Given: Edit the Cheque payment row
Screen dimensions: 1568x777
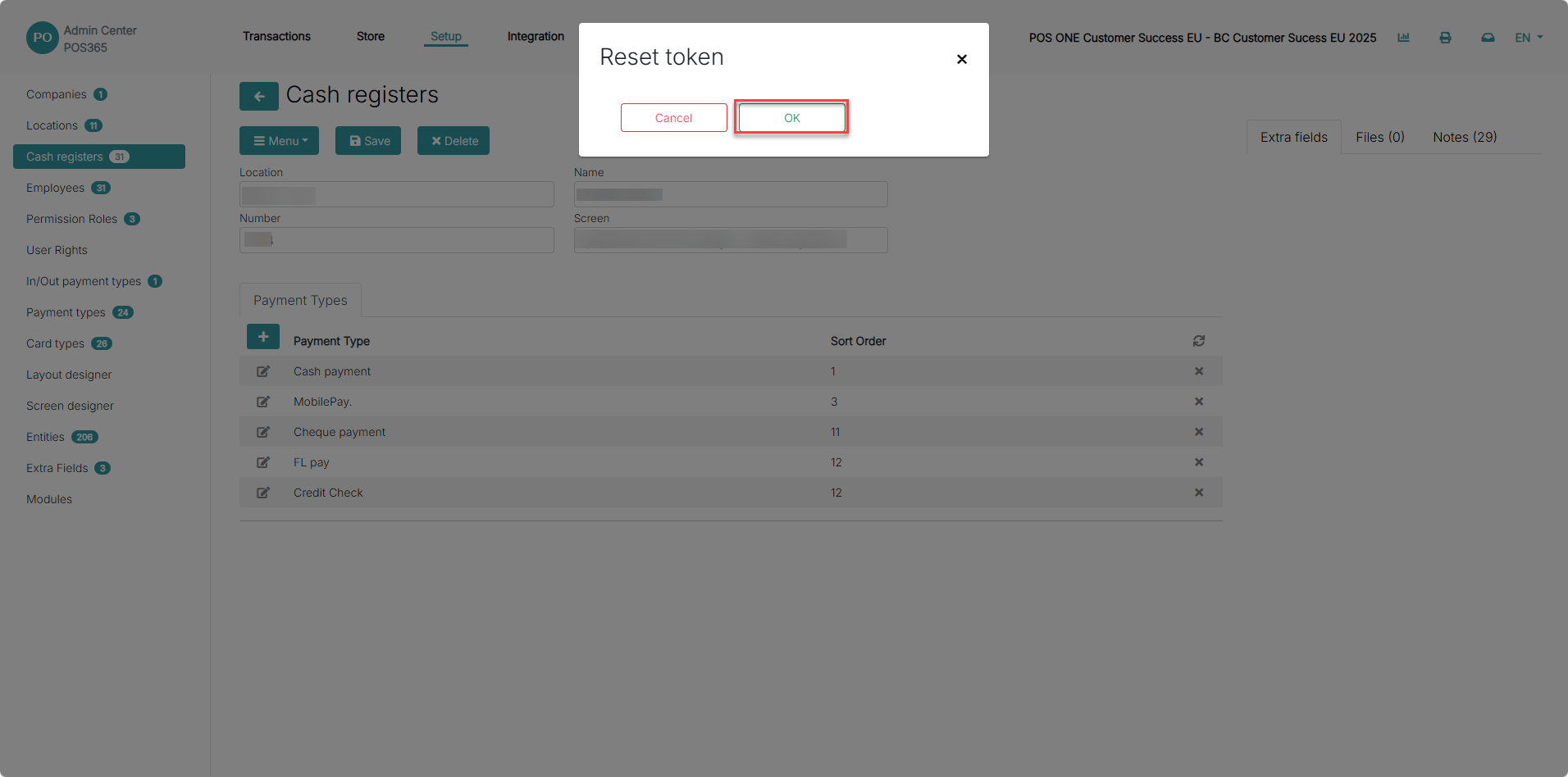Looking at the screenshot, I should pyautogui.click(x=263, y=432).
